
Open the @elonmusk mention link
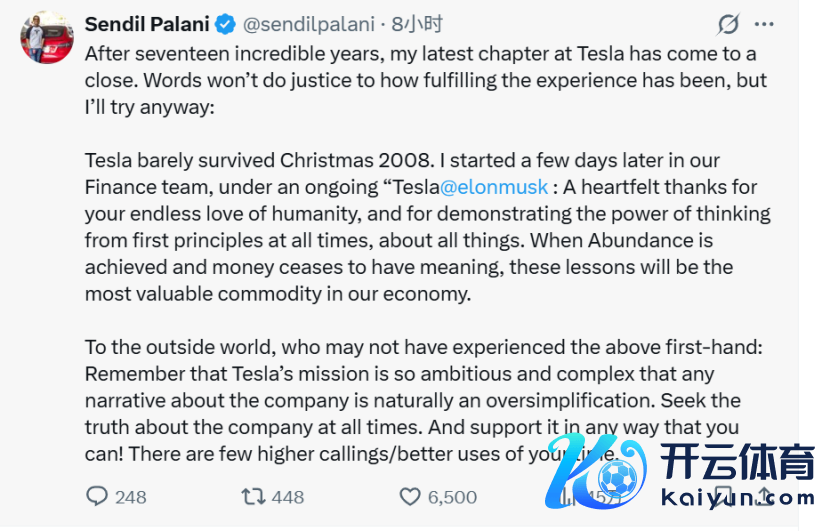click(x=494, y=187)
